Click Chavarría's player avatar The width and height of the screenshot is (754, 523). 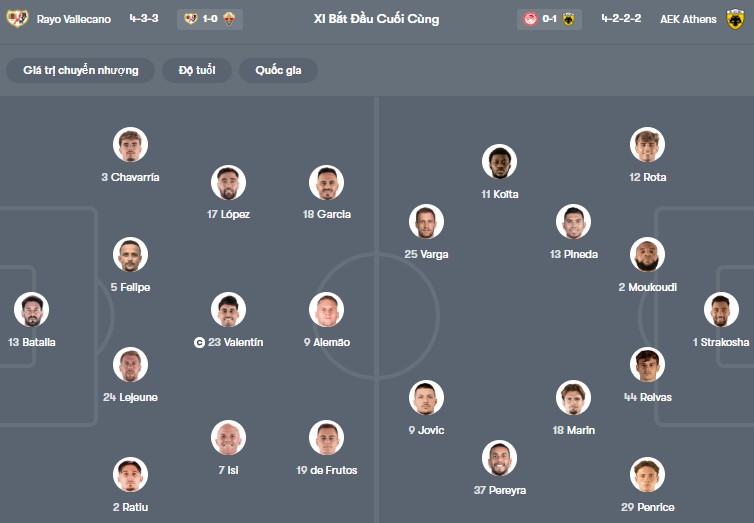tap(130, 145)
